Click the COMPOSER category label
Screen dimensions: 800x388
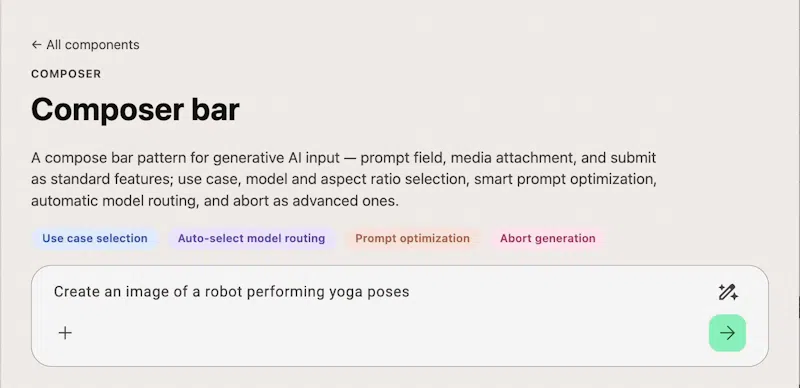click(x=66, y=74)
